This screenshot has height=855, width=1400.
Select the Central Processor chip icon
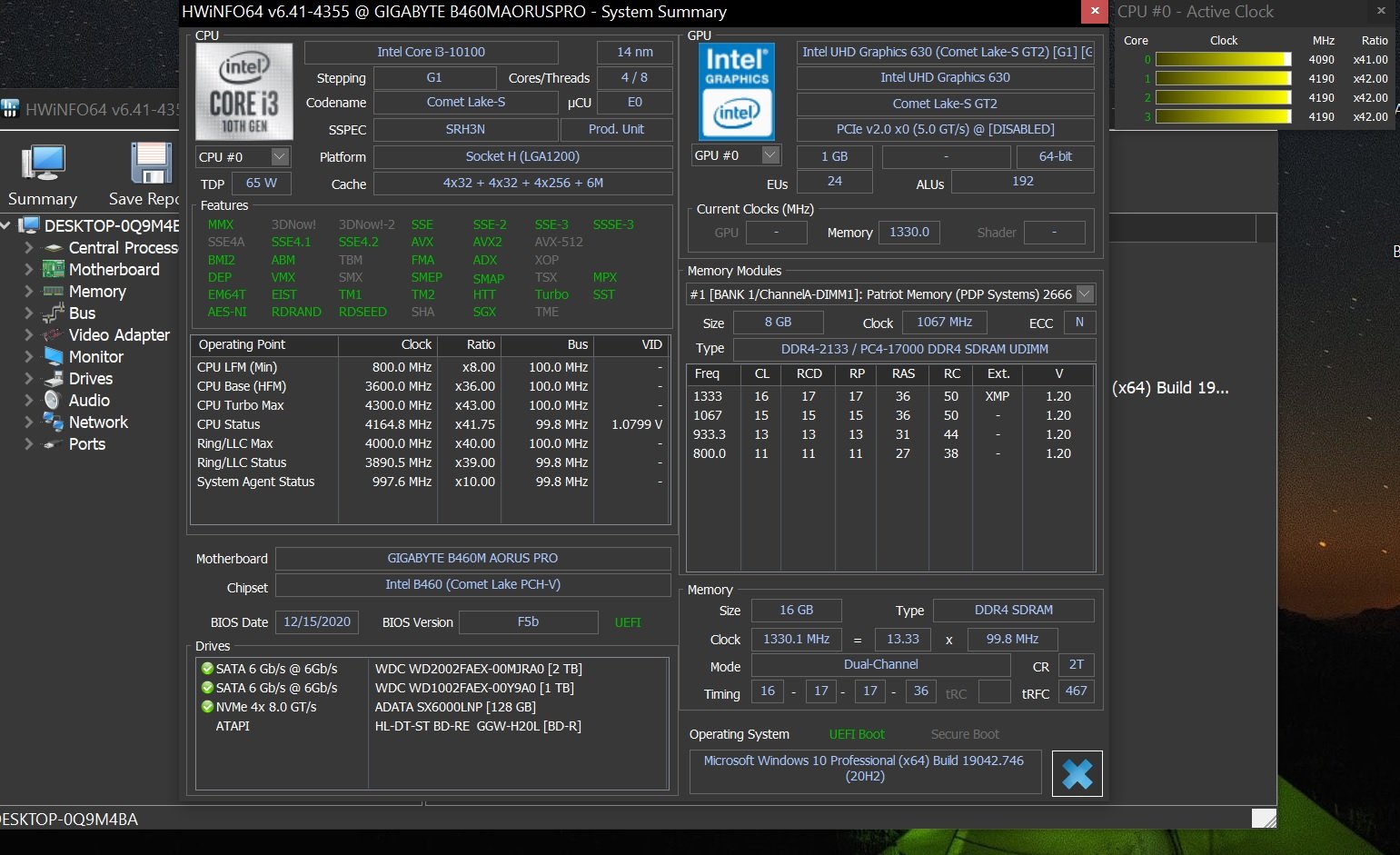pos(54,248)
